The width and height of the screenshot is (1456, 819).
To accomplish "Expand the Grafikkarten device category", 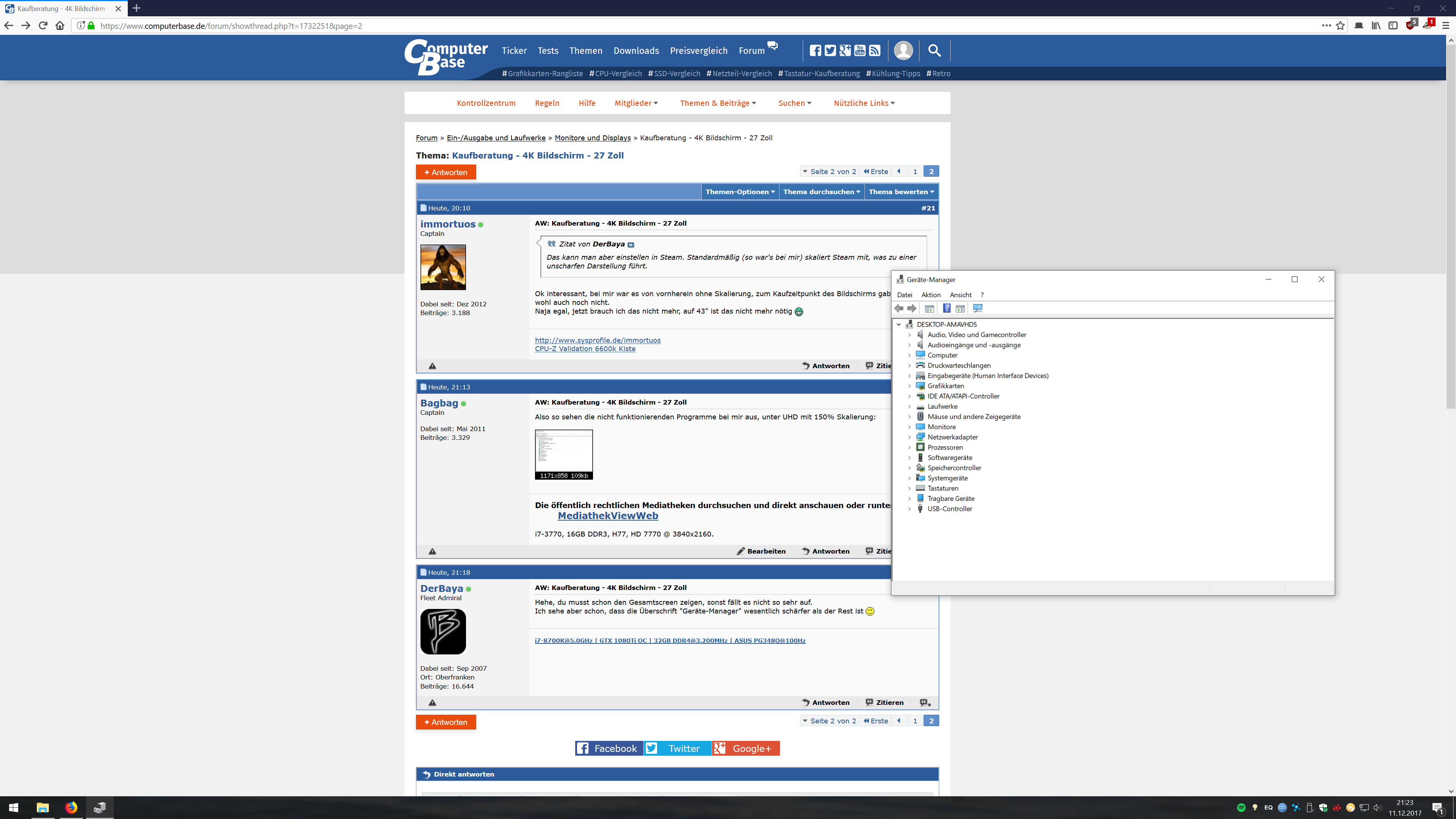I will click(x=910, y=386).
